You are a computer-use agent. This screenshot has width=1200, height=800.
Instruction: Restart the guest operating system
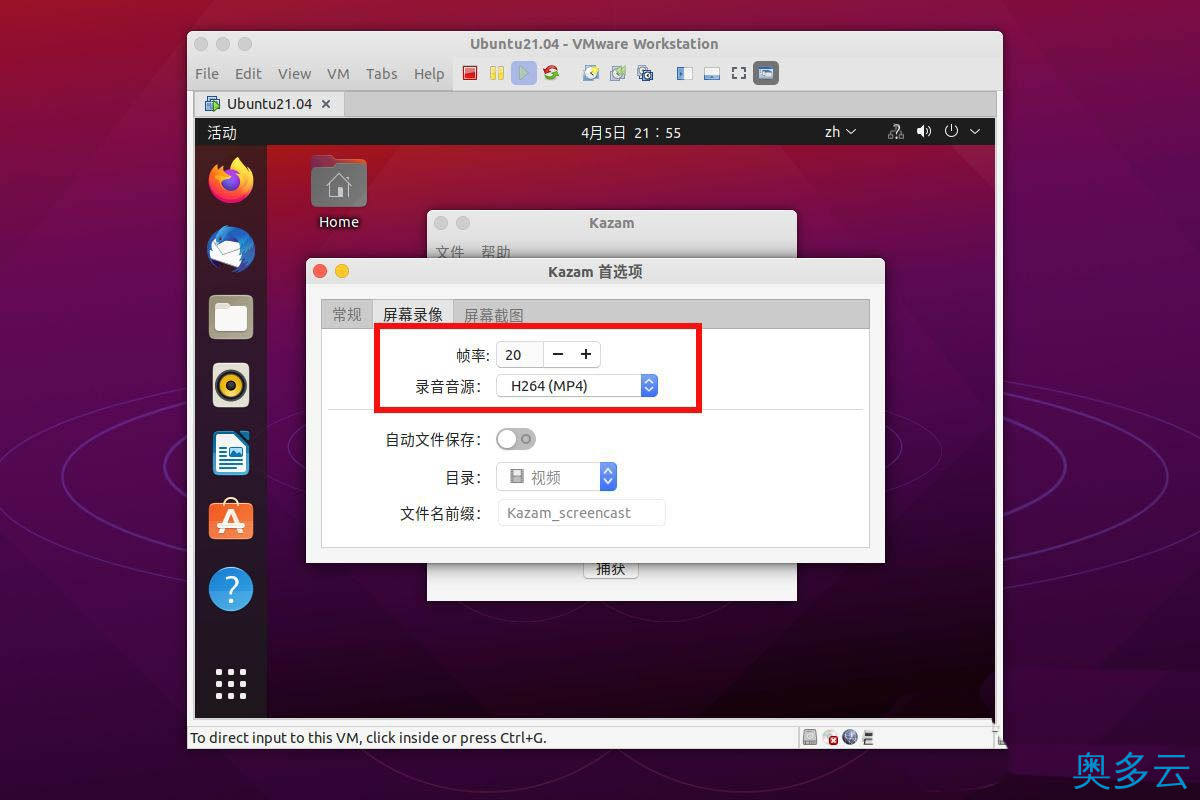(551, 72)
